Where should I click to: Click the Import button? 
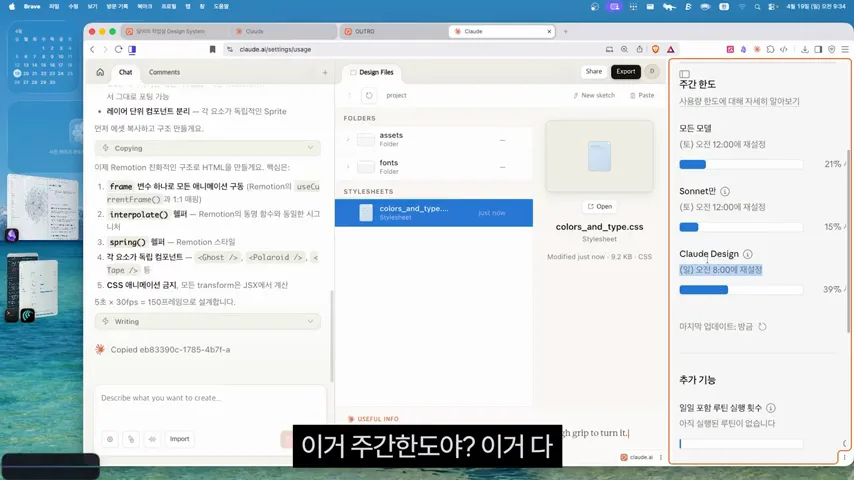click(x=179, y=439)
